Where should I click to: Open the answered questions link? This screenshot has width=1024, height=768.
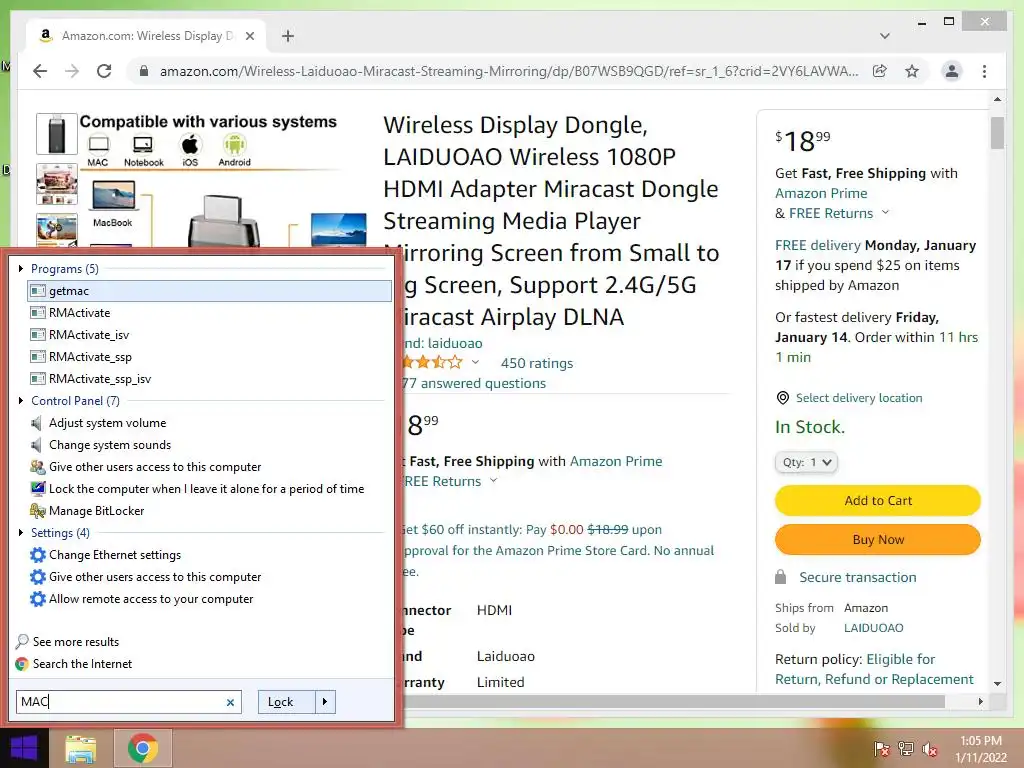pos(475,383)
